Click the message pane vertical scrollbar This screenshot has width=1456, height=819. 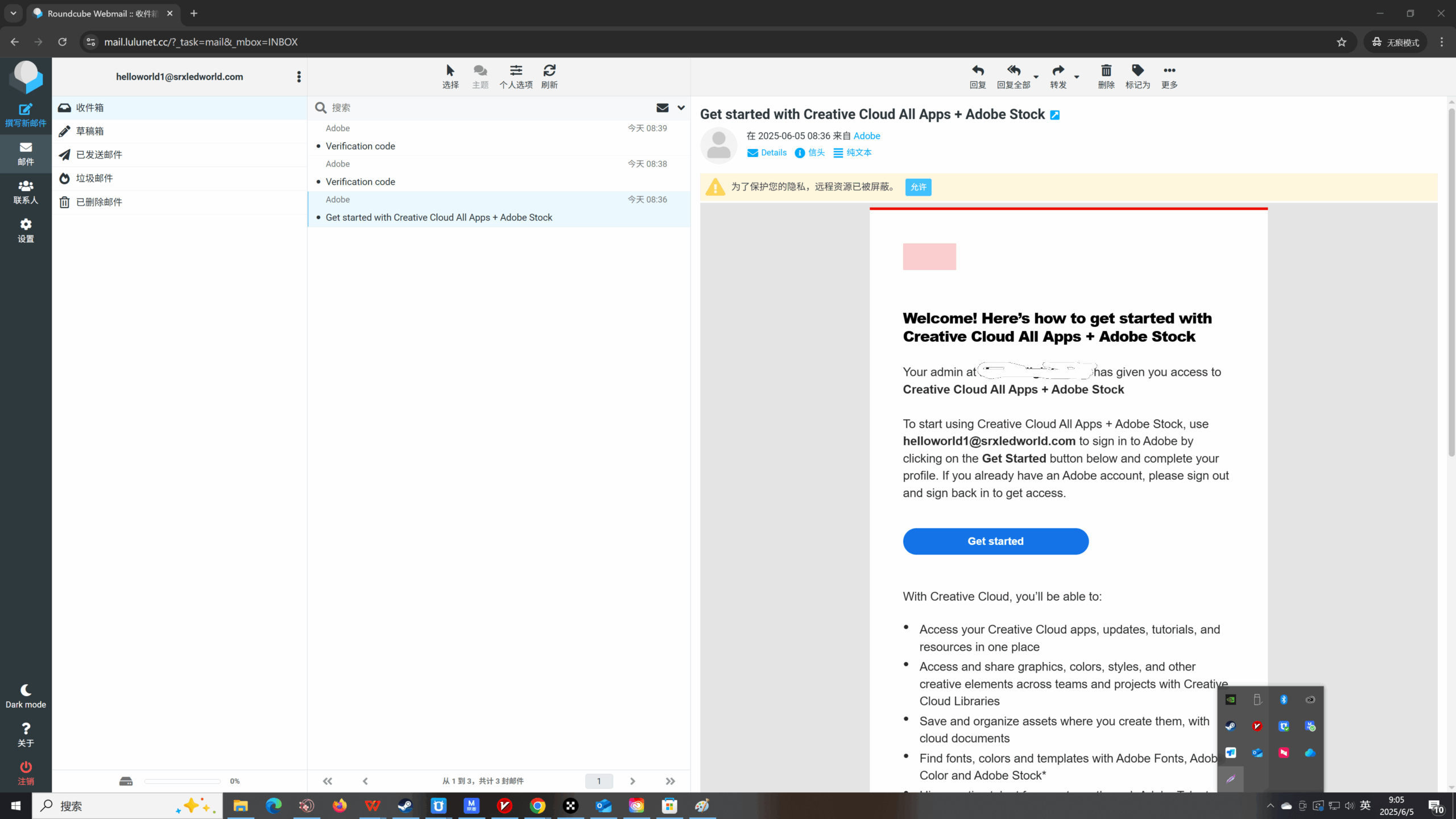point(1451,282)
